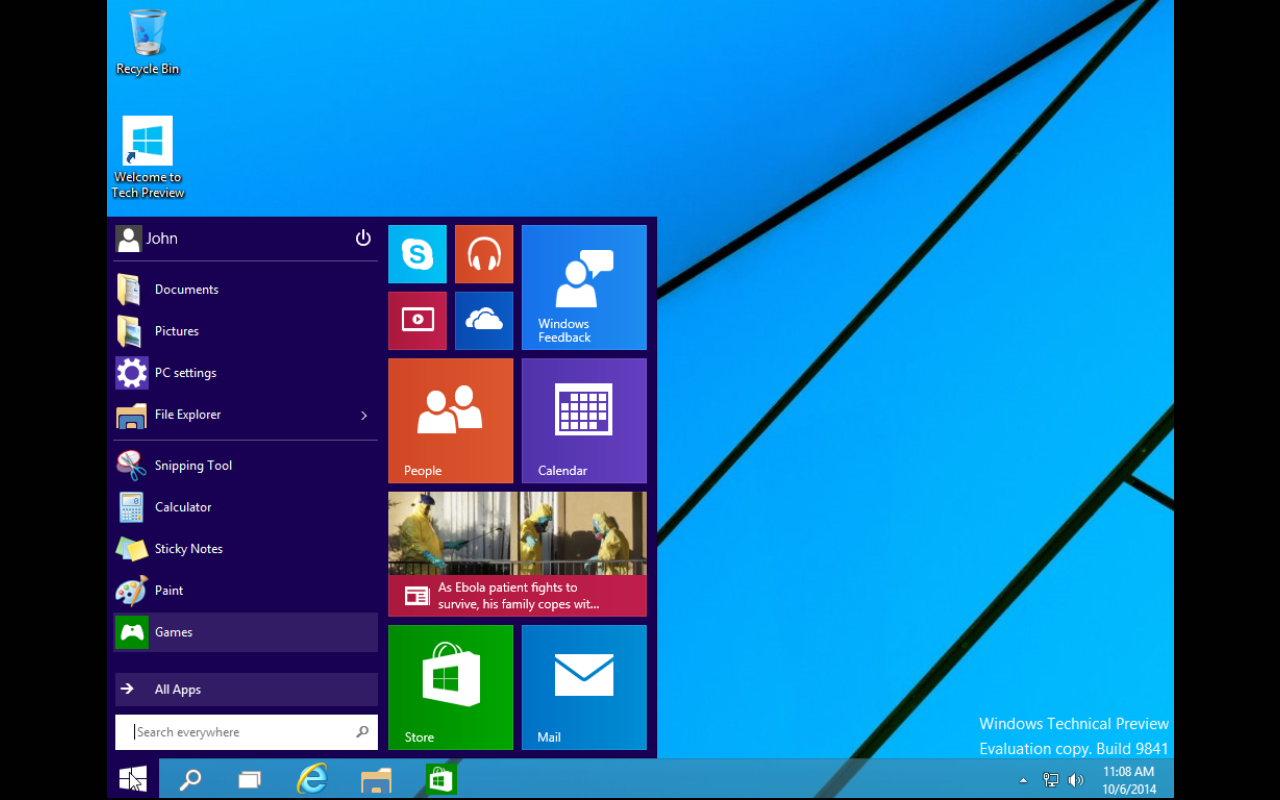
Task: Open the Ebola news story tile
Action: (x=517, y=554)
